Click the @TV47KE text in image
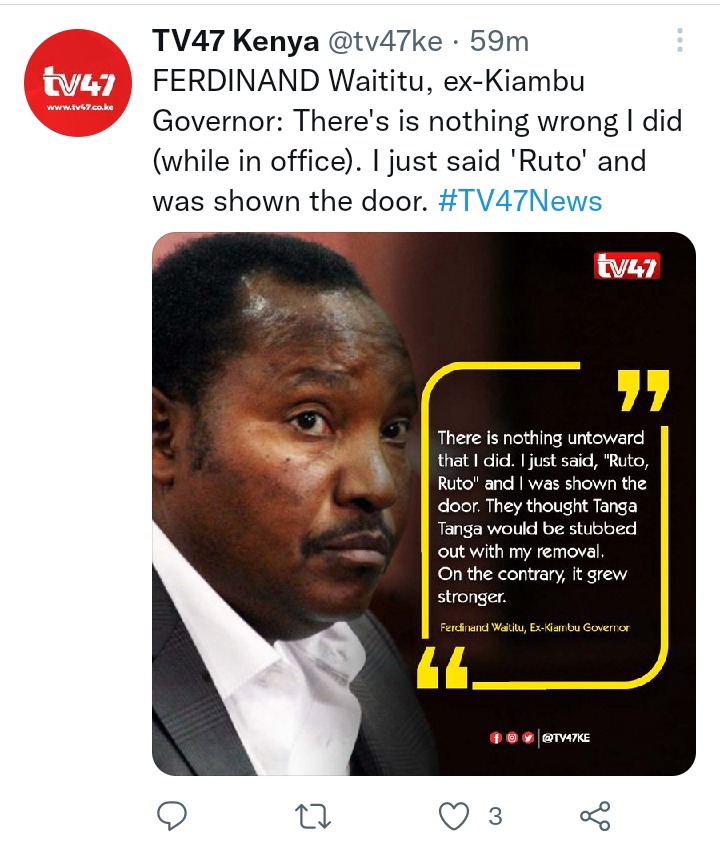 [566, 738]
